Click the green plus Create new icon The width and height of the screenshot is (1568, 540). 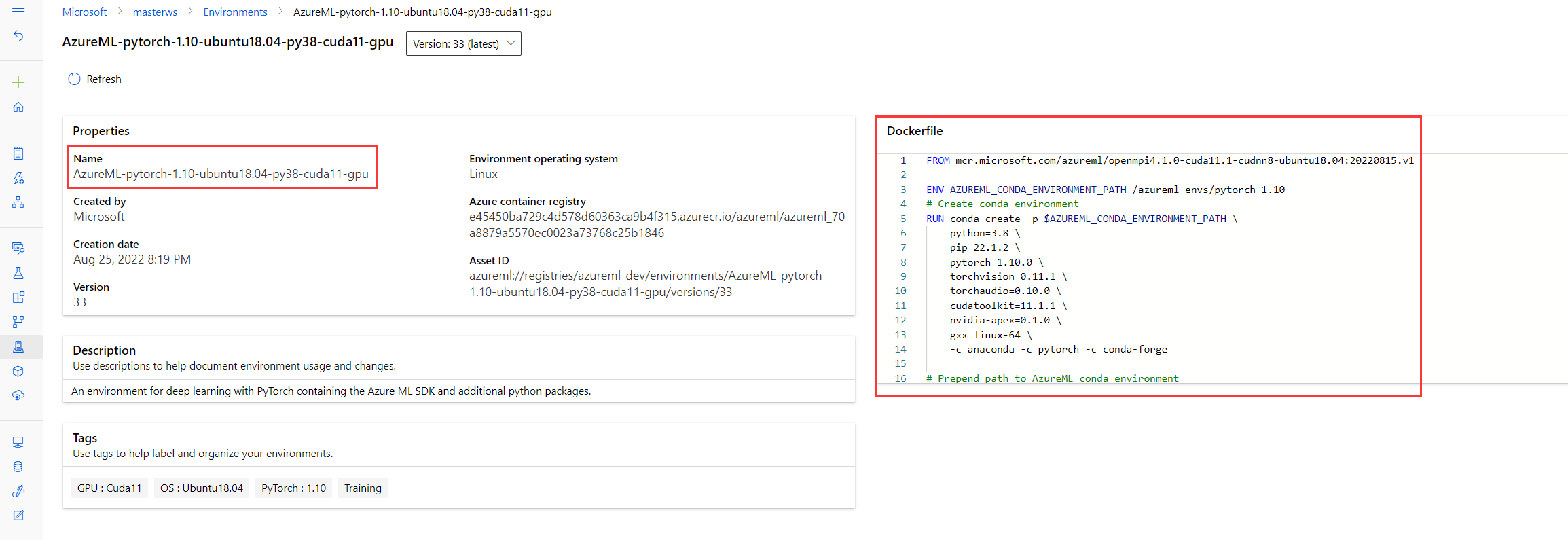[18, 82]
